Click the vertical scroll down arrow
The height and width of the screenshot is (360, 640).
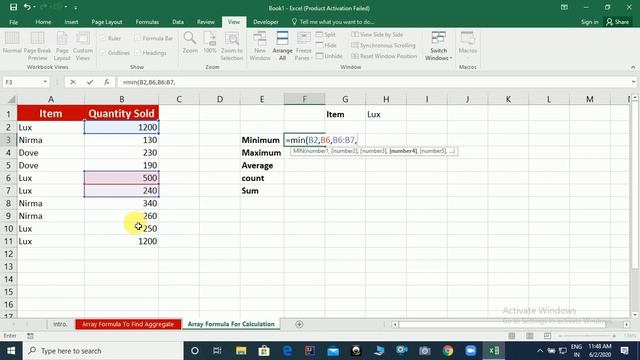[x=635, y=315]
